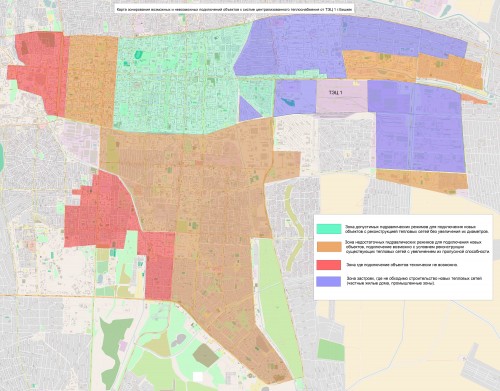Click the green zone legend description text
The image size is (500, 391).
point(417,229)
